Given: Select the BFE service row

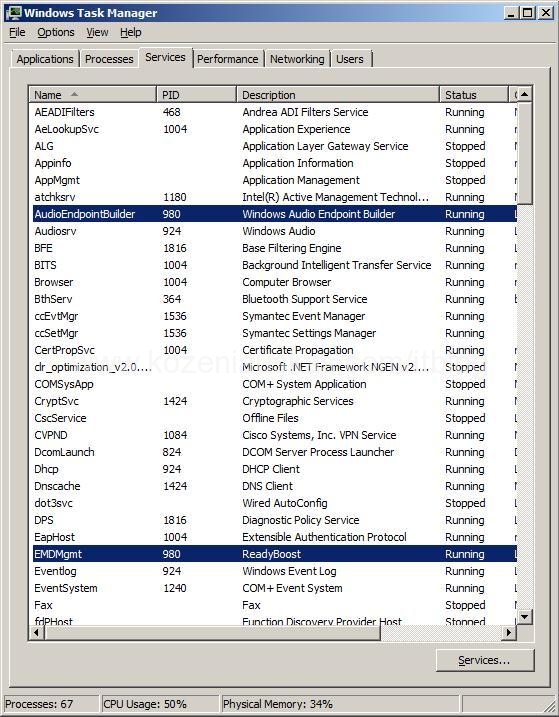Looking at the screenshot, I should click(x=274, y=248).
